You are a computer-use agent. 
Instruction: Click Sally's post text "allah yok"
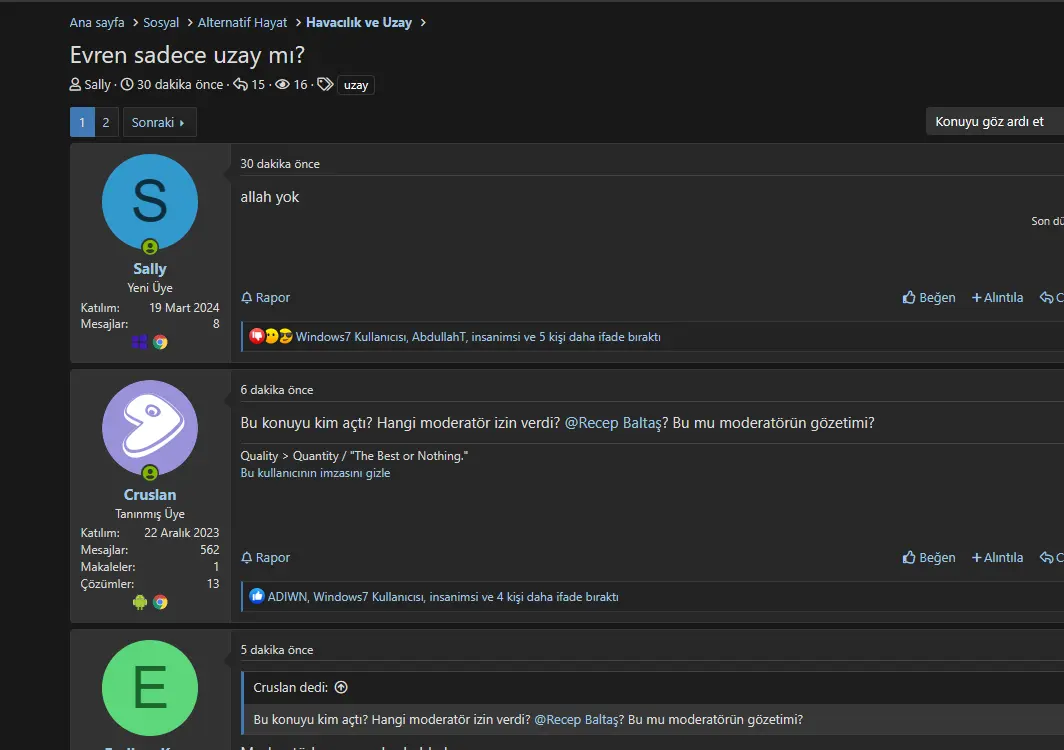[269, 197]
